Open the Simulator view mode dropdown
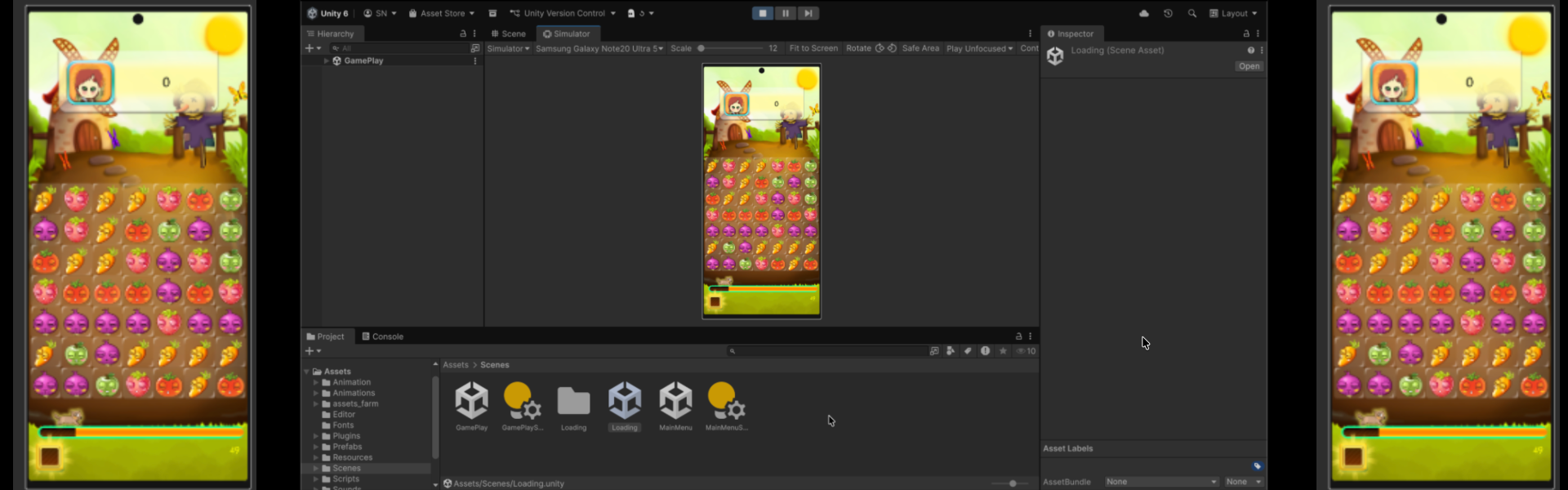Screen dimensions: 1568x490 pos(508,48)
